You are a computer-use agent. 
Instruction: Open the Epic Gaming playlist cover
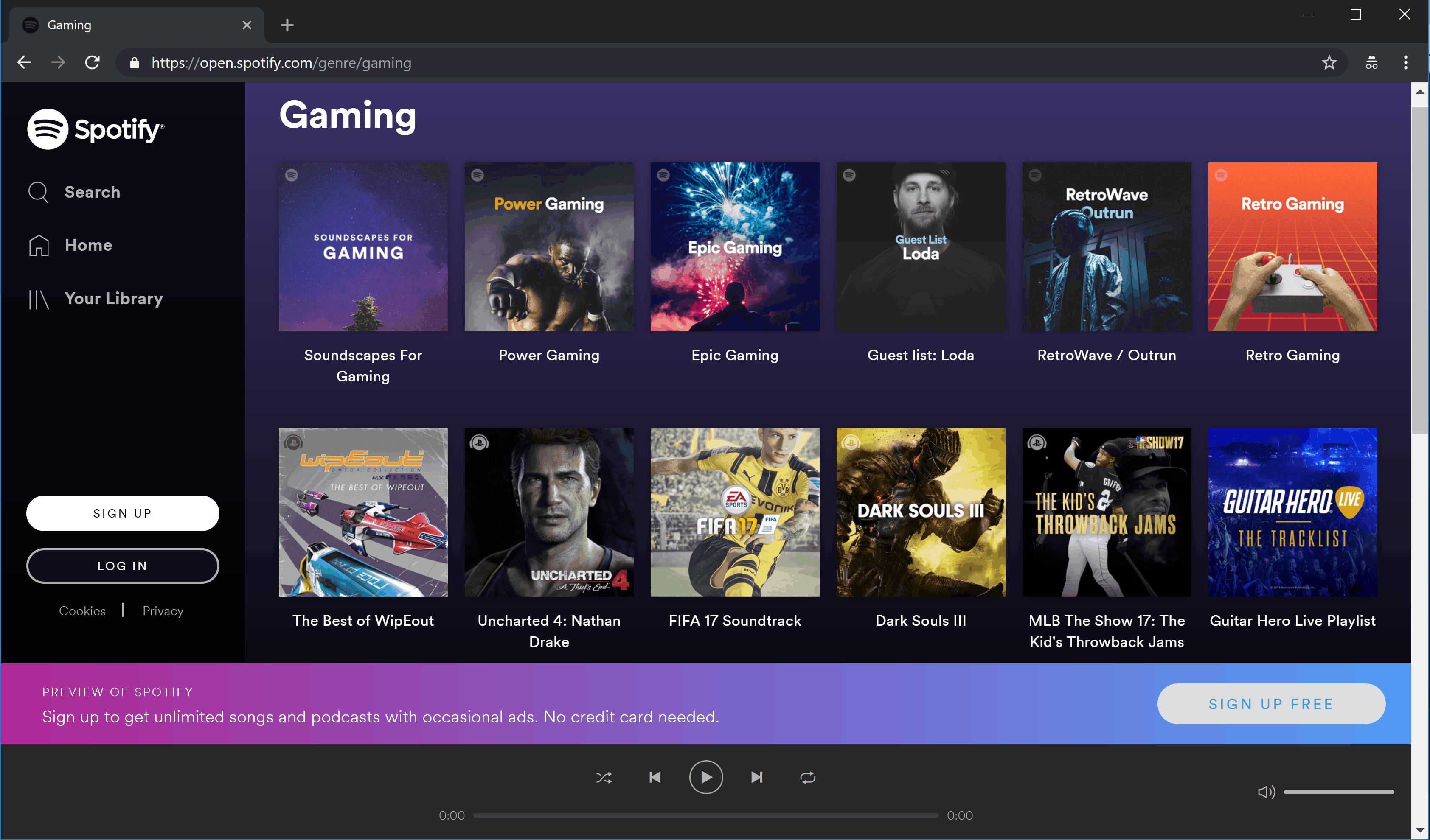(x=735, y=247)
